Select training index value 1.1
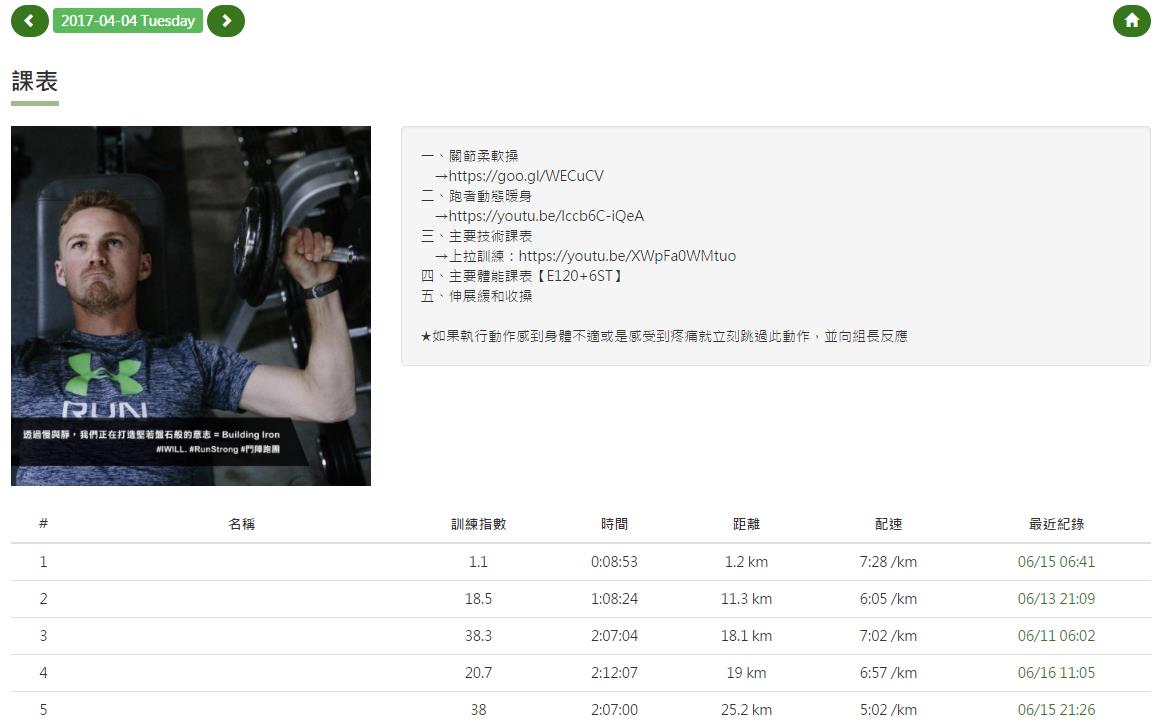 point(478,562)
